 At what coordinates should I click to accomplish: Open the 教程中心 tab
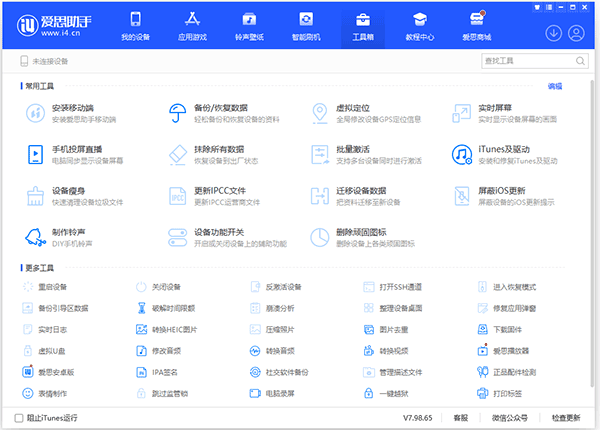pyautogui.click(x=420, y=26)
